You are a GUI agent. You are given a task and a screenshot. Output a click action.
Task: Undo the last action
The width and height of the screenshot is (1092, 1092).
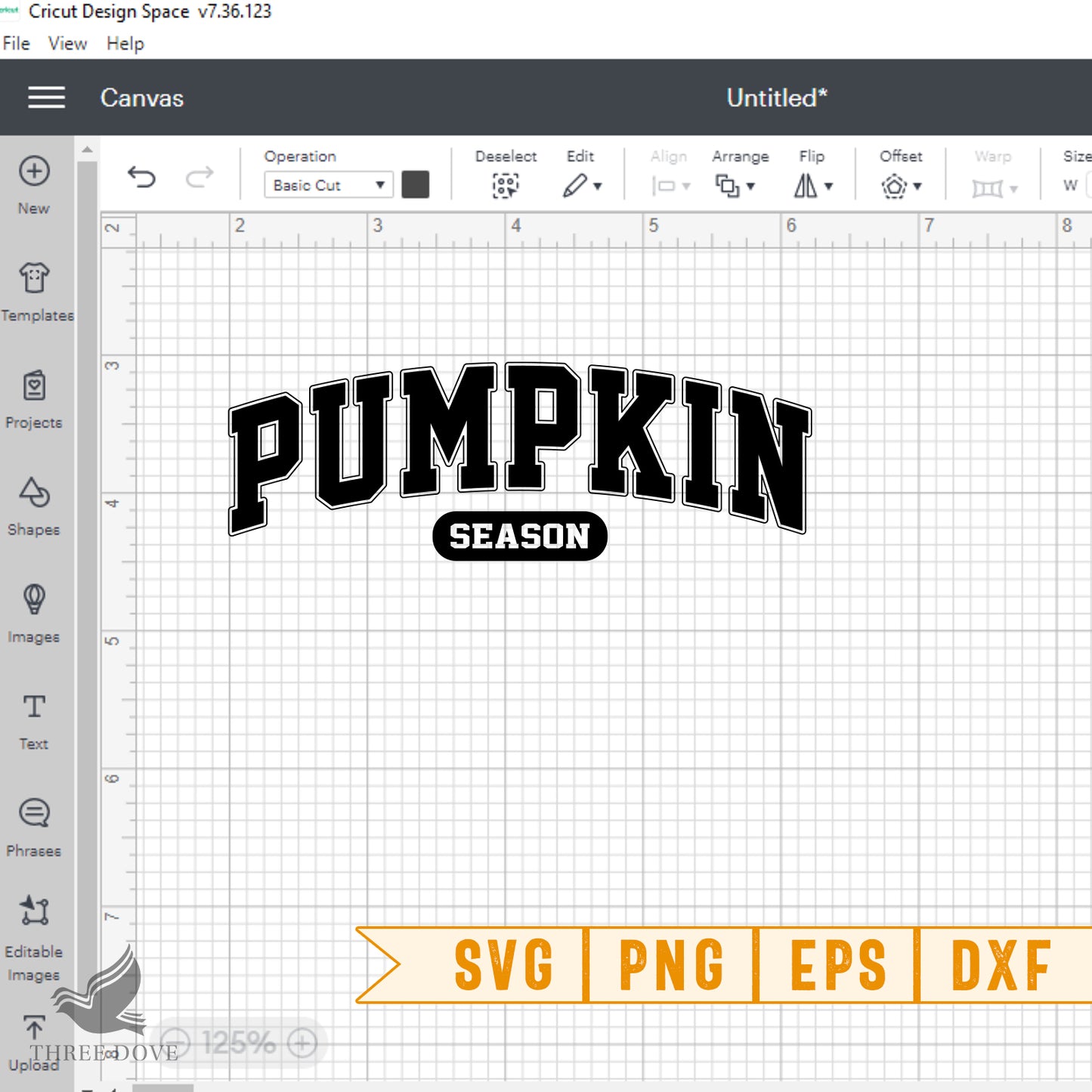click(141, 178)
